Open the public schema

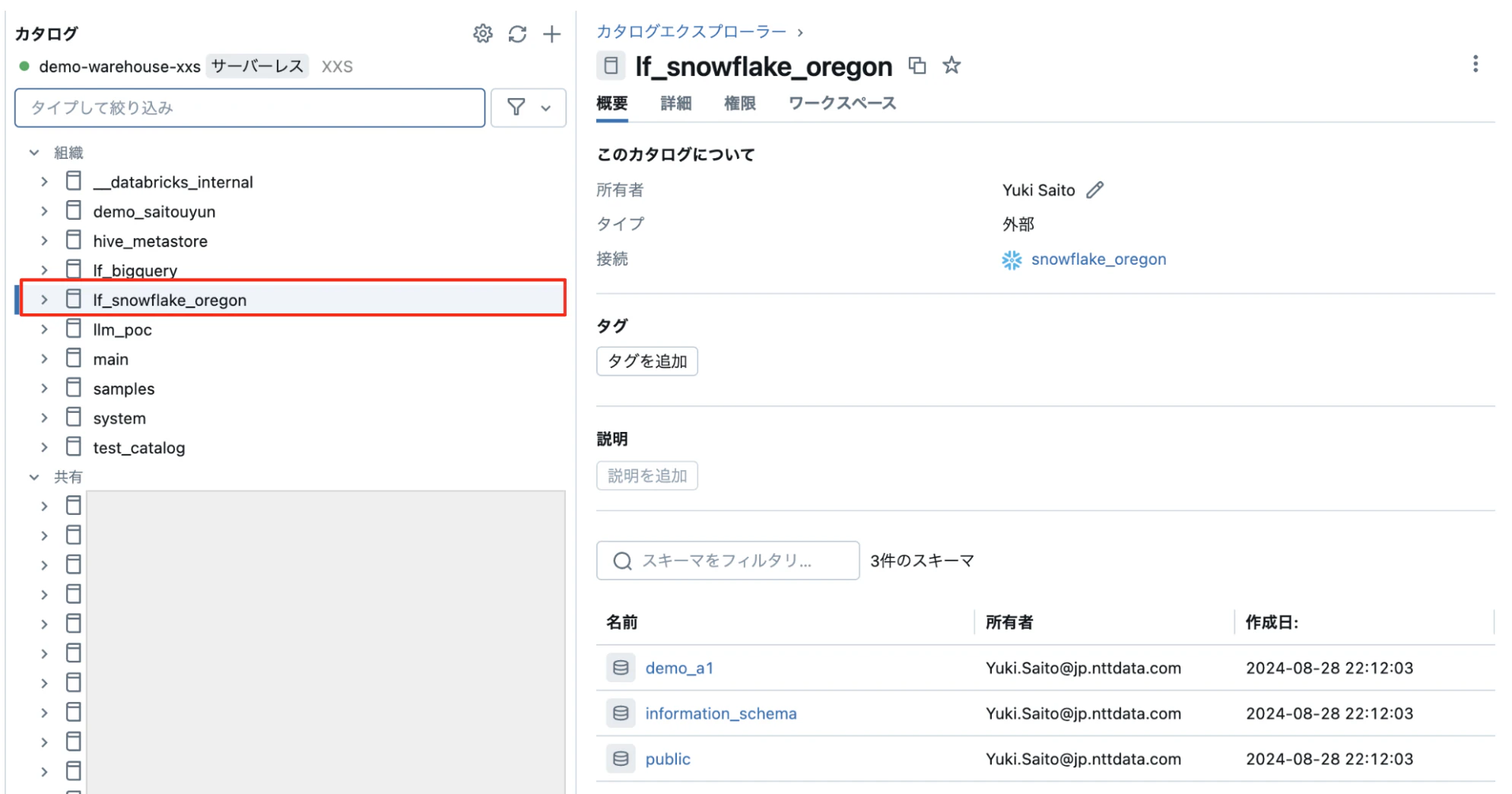[668, 759]
